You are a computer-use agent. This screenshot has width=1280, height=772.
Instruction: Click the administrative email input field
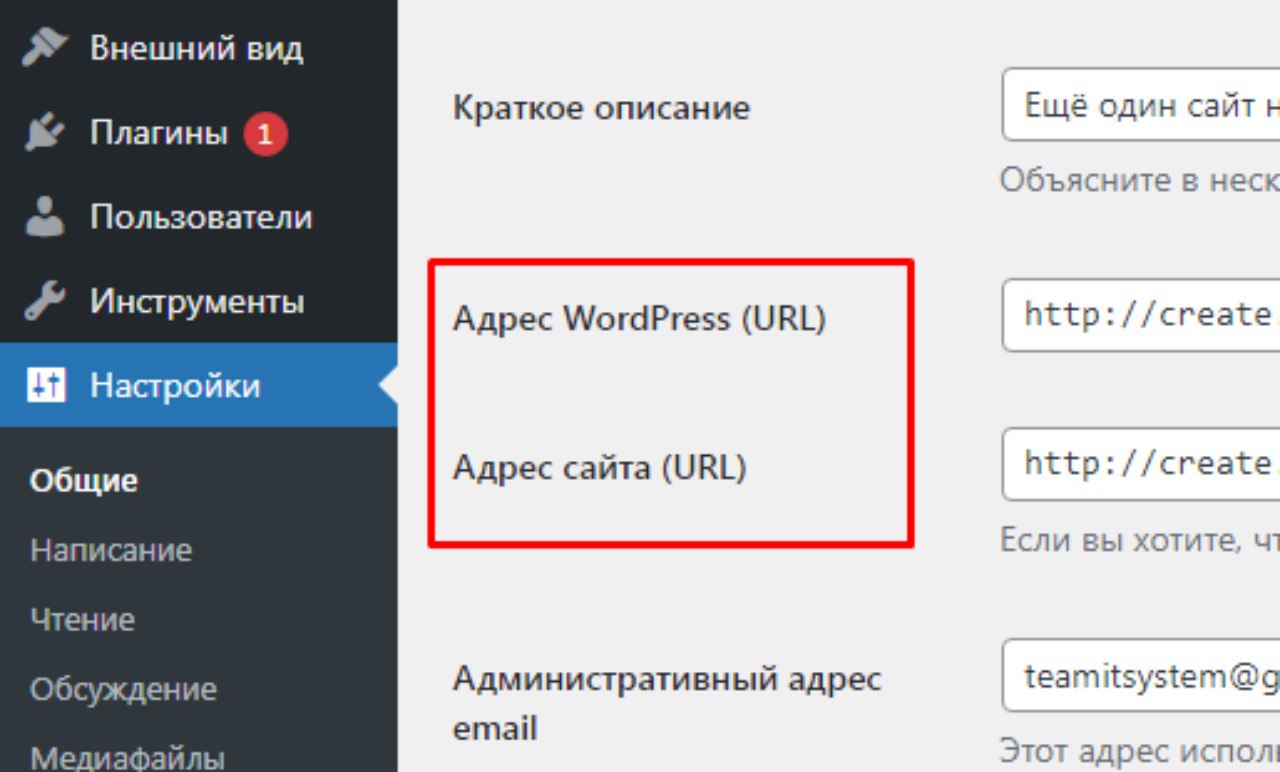pos(1141,676)
